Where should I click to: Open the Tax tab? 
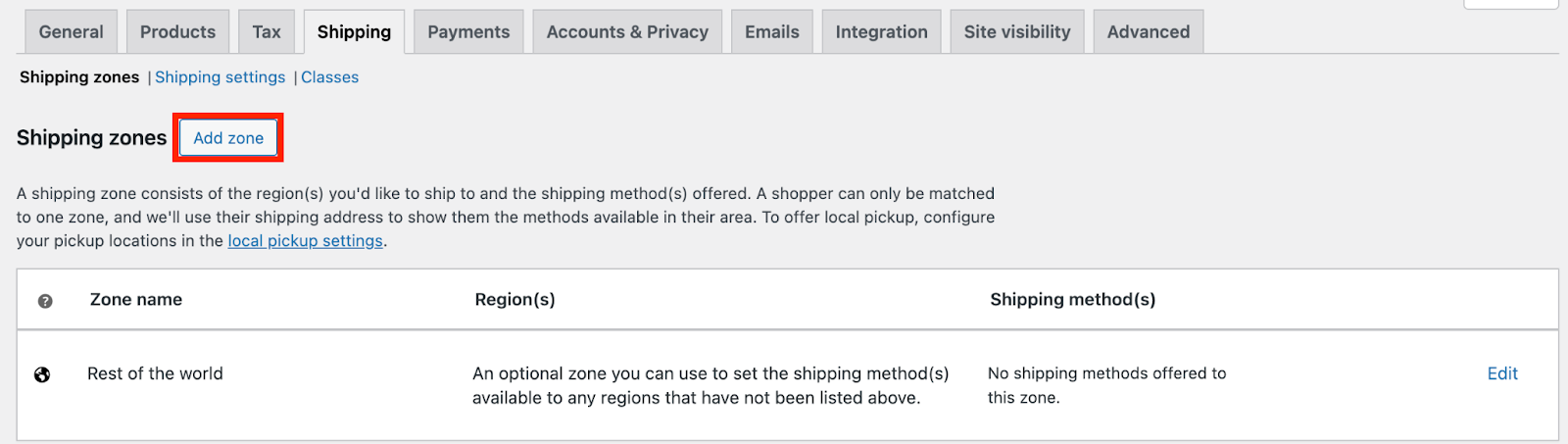point(267,32)
